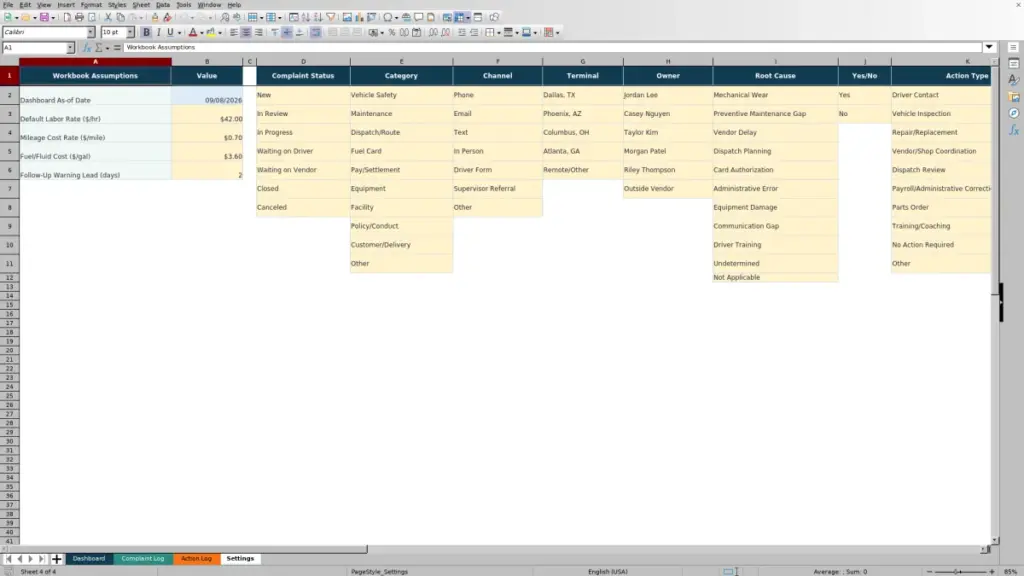This screenshot has height=576, width=1024.
Task: Expand the Font Color dropdown arrow
Action: point(202,33)
